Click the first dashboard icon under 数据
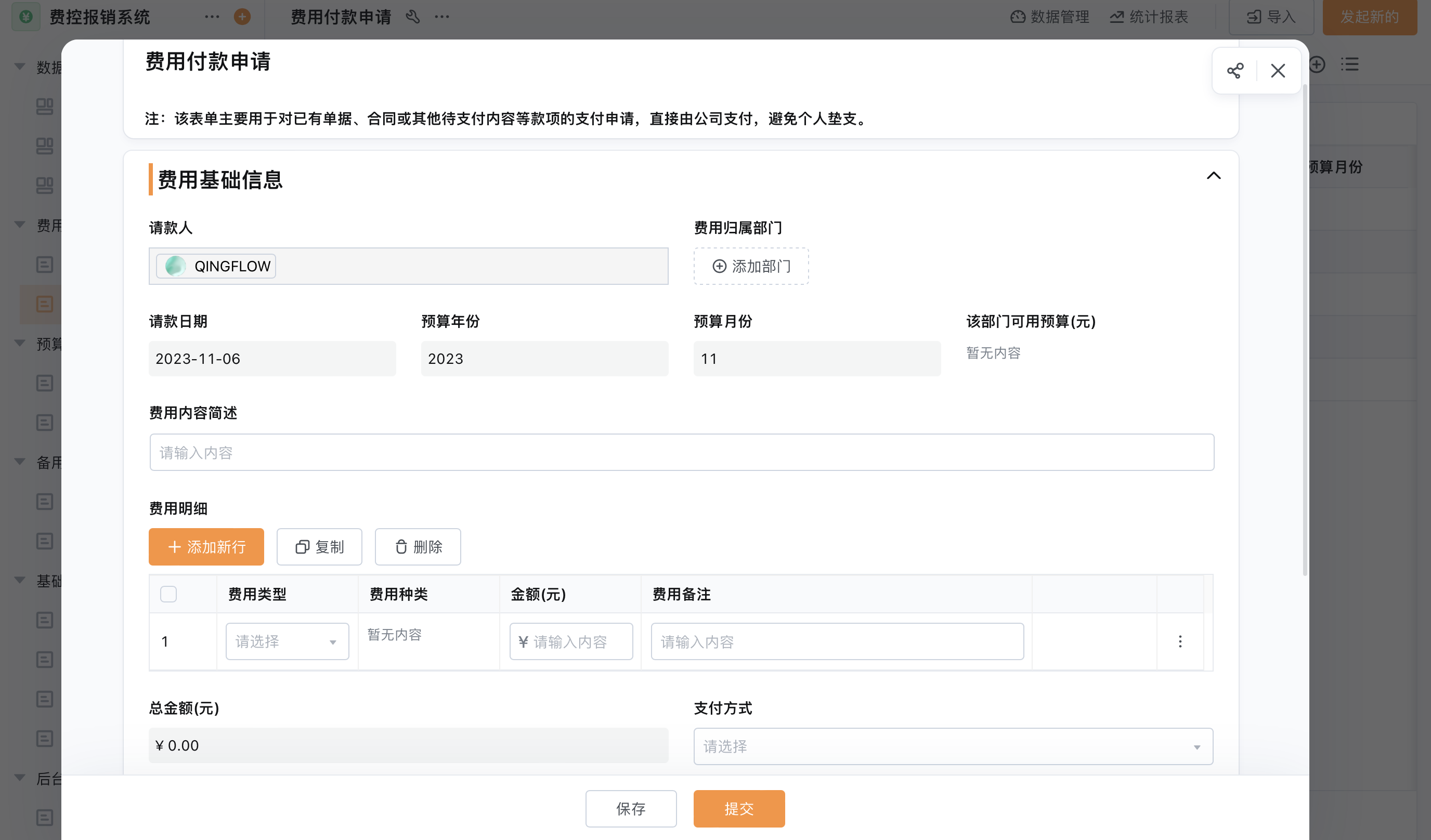Screen dimensions: 1431x840 pyautogui.click(x=44, y=106)
